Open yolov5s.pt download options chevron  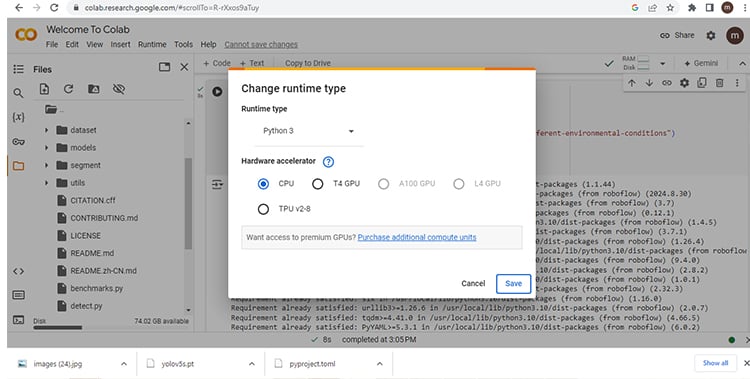pos(252,364)
